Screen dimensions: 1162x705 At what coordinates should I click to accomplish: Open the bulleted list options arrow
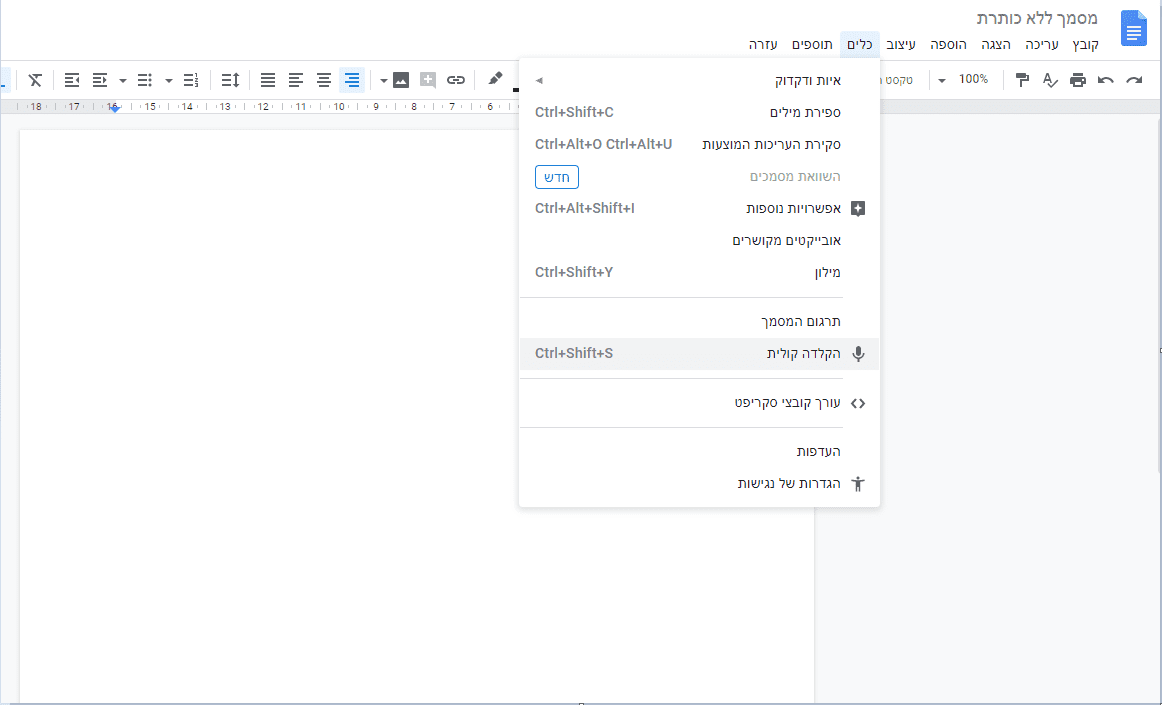123,80
